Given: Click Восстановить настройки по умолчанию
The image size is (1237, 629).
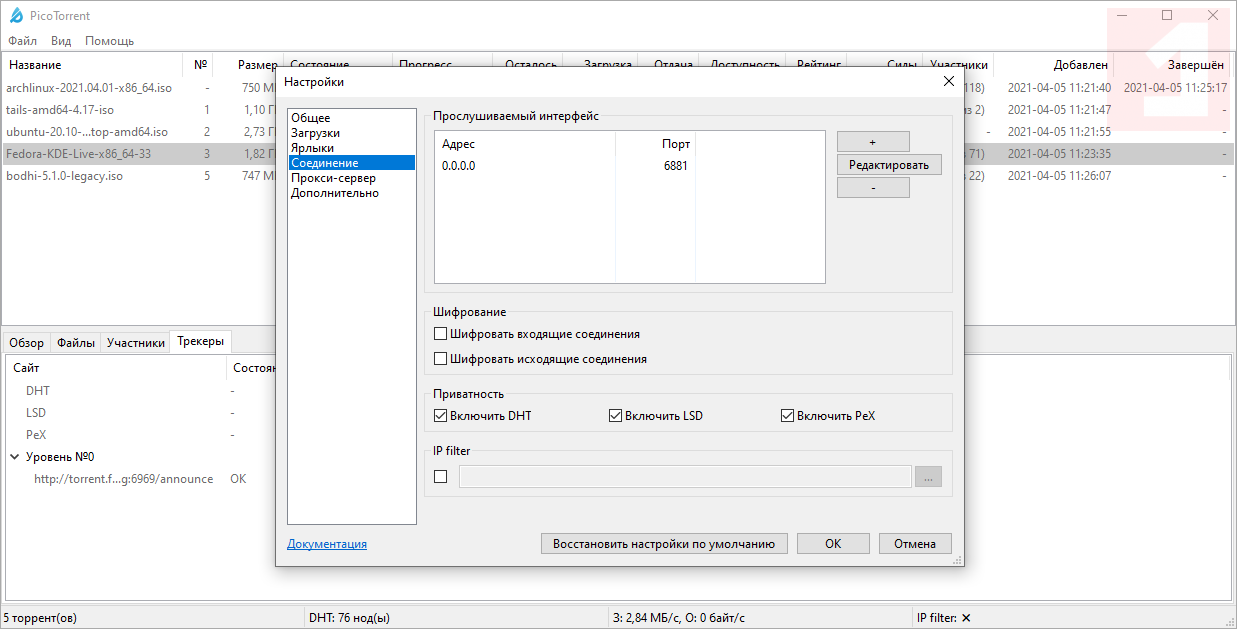Looking at the screenshot, I should point(664,544).
